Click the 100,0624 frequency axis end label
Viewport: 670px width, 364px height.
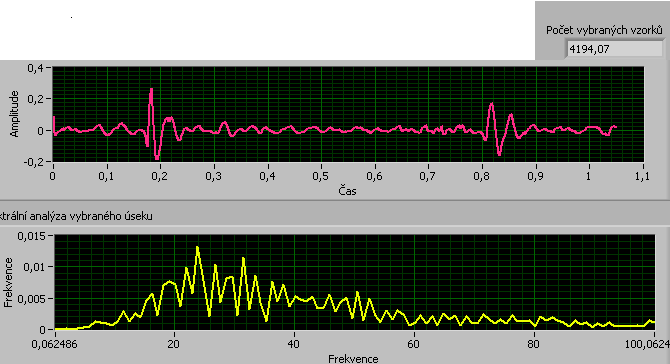click(647, 344)
